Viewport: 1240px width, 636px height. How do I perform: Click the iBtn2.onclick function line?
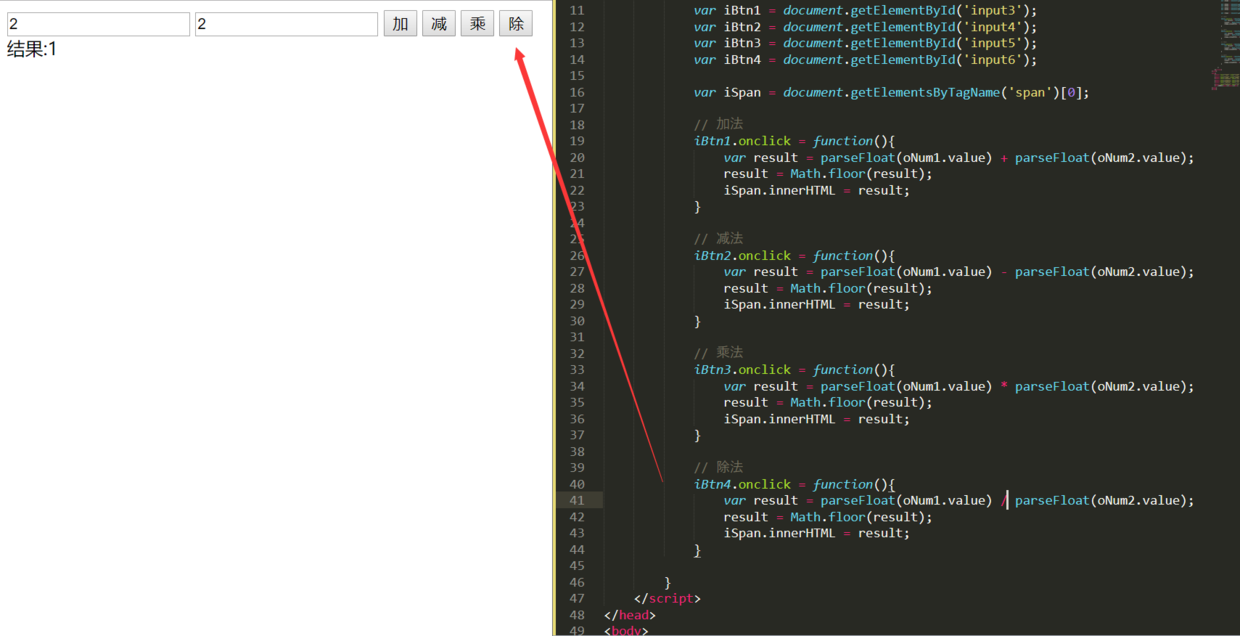tap(794, 255)
